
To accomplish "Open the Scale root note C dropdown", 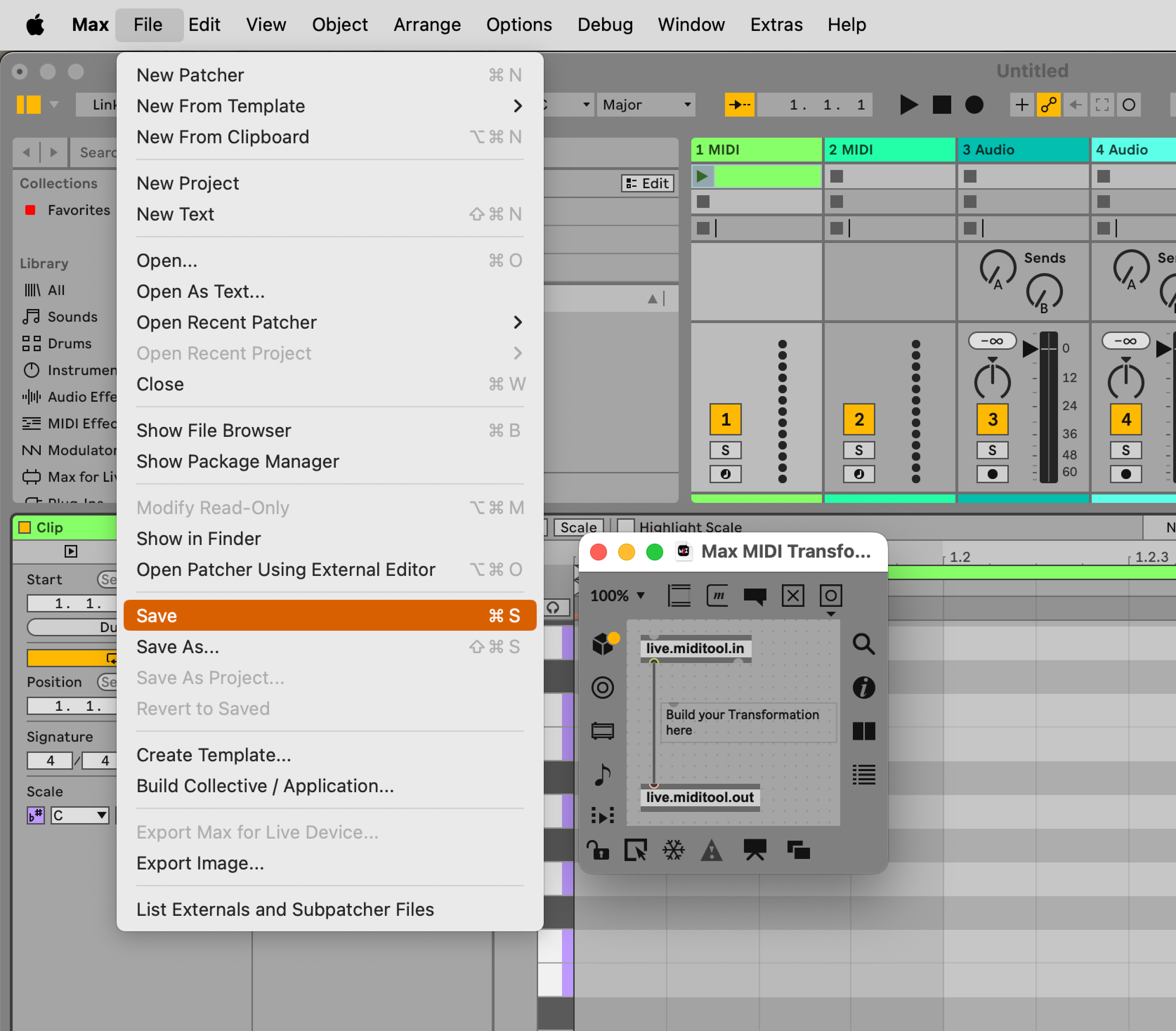I will (x=79, y=815).
